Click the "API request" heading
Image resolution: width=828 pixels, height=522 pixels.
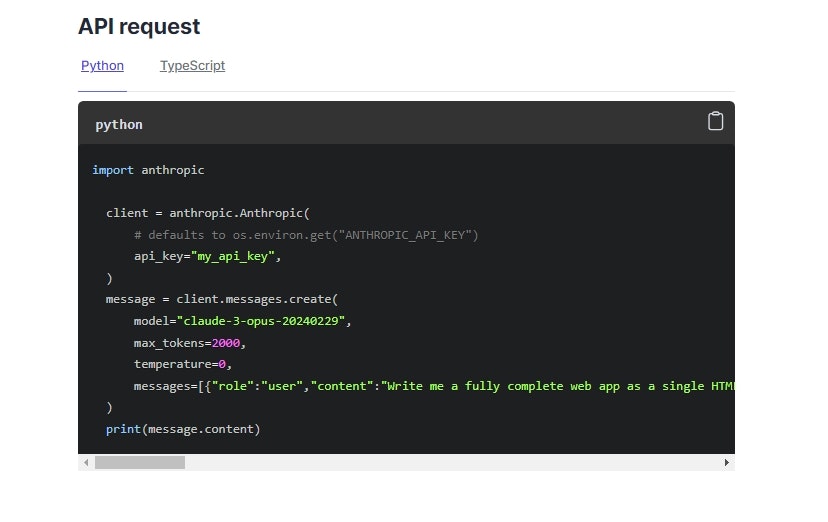coord(139,26)
